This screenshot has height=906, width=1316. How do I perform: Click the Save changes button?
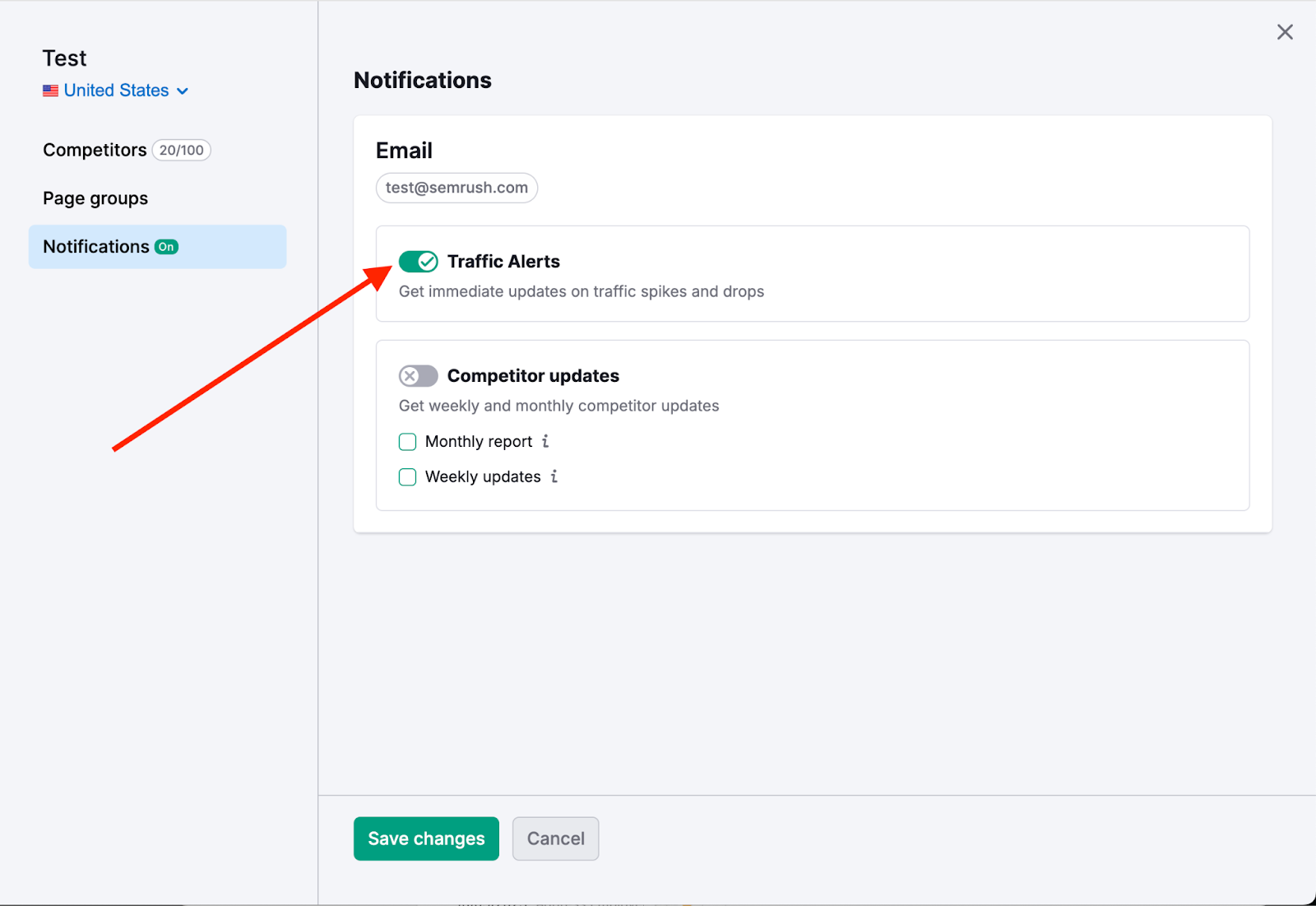425,839
